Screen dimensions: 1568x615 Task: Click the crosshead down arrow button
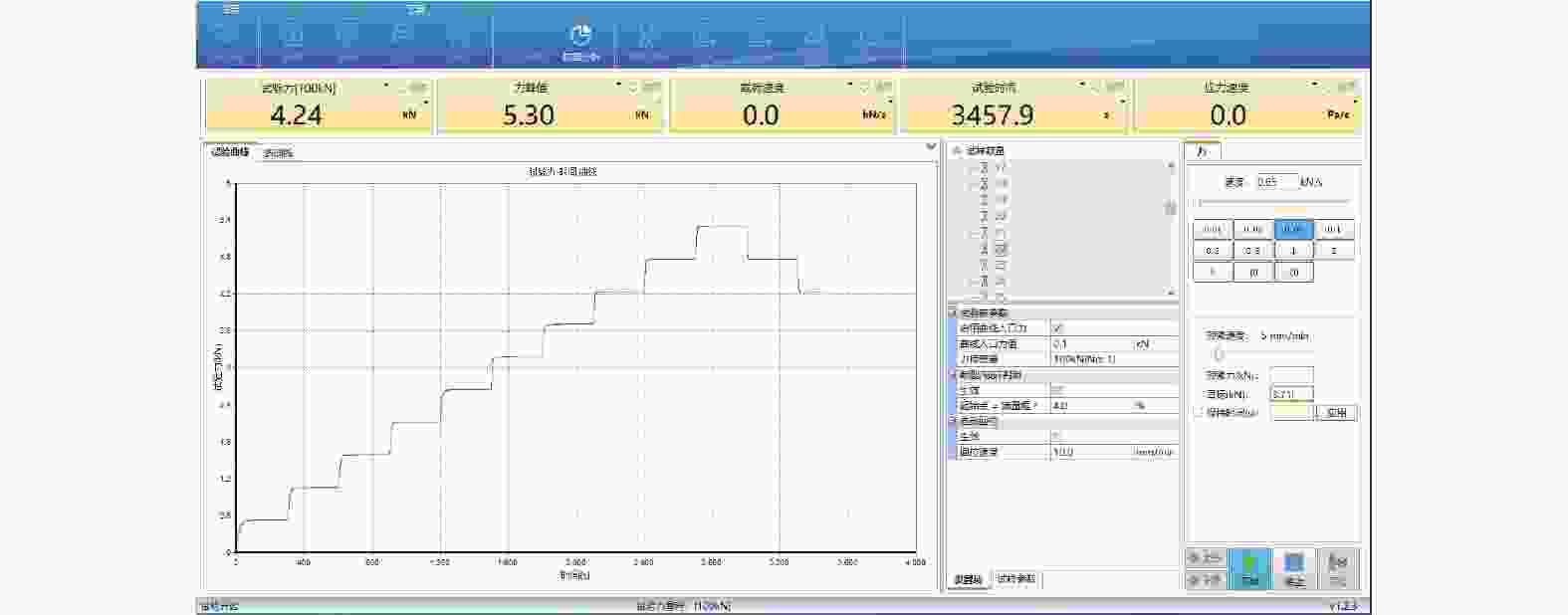pyautogui.click(x=1206, y=580)
